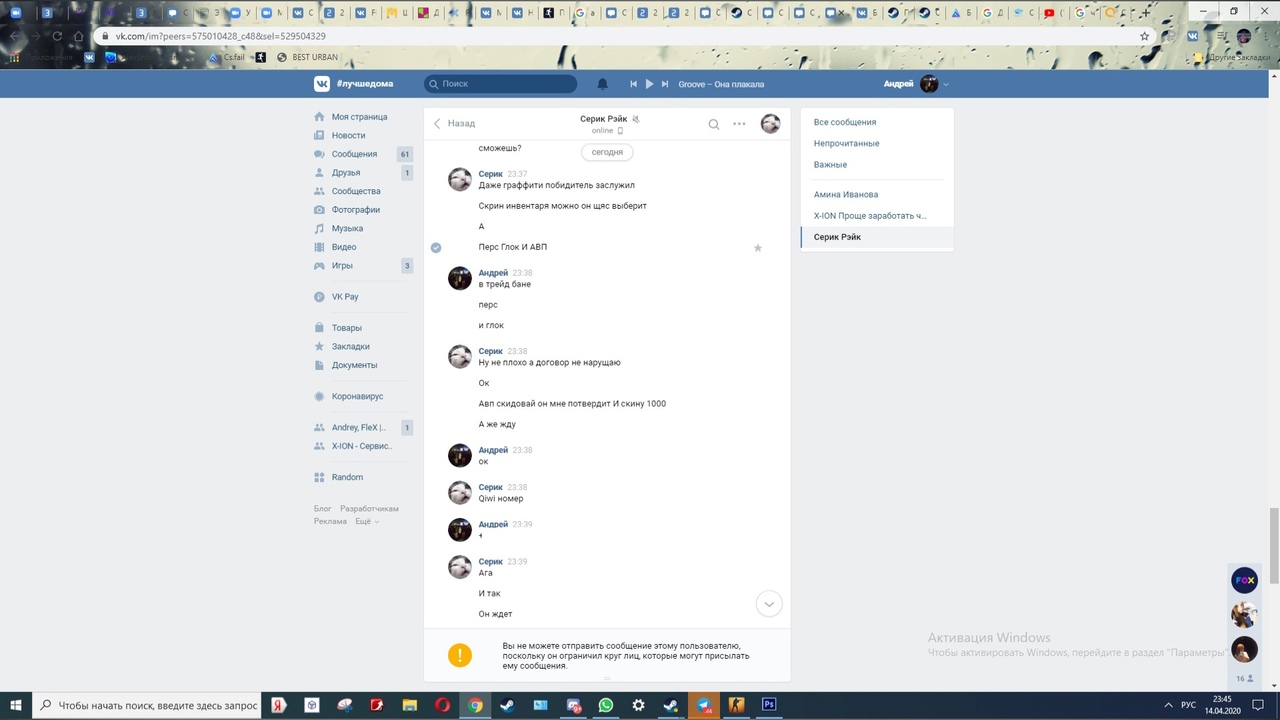Bookmark this page with the star icon
Viewport: 1280px width, 720px height.
tap(1145, 36)
